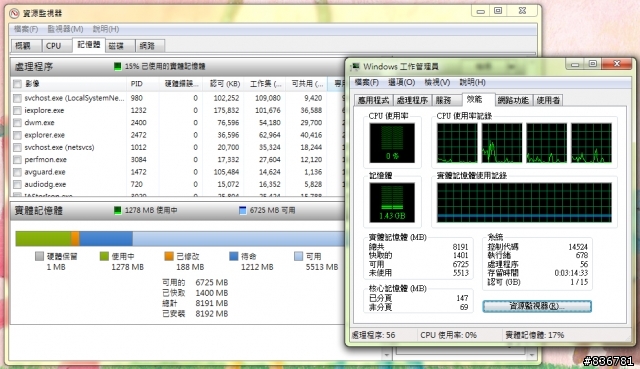Sort processes by the 影像 column header
The image size is (640, 369).
tap(69, 84)
